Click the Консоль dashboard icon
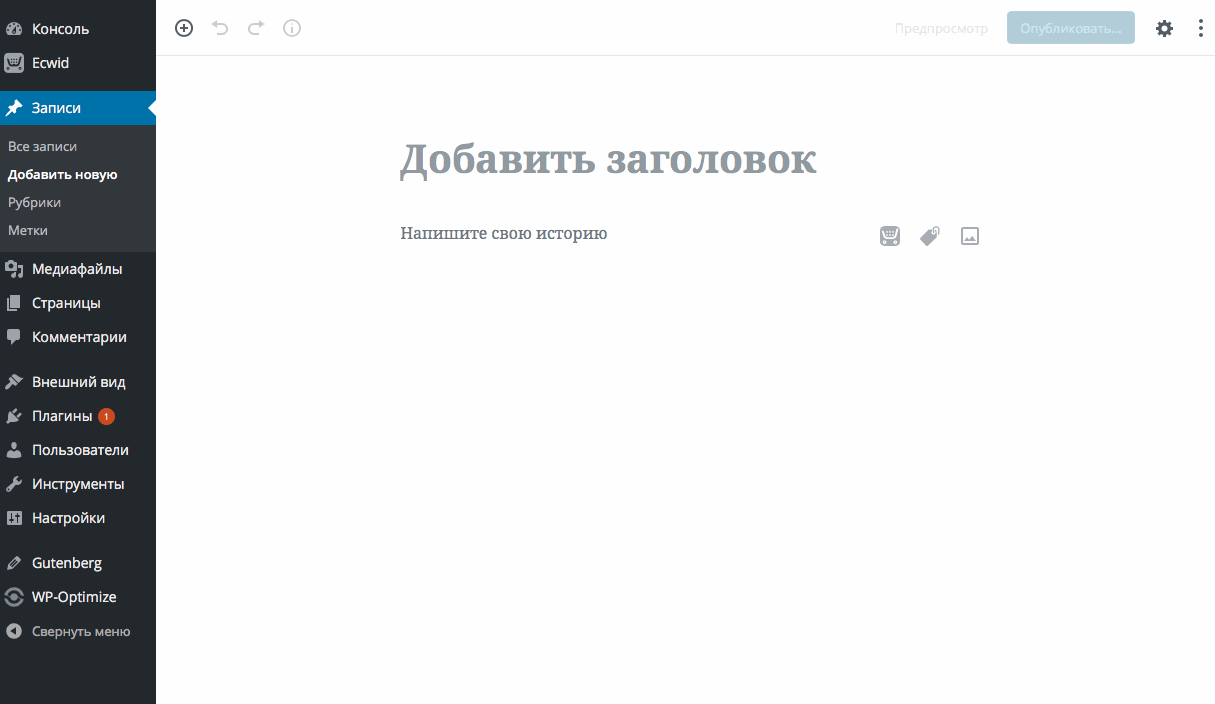This screenshot has height=704, width=1215. (14, 29)
